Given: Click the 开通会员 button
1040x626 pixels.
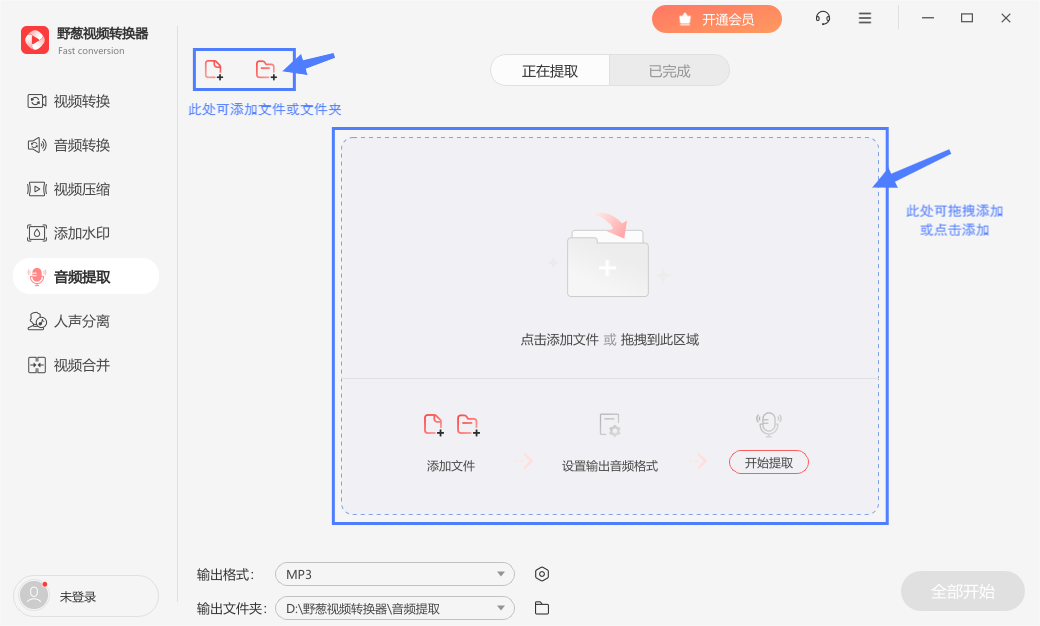Looking at the screenshot, I should click(716, 19).
